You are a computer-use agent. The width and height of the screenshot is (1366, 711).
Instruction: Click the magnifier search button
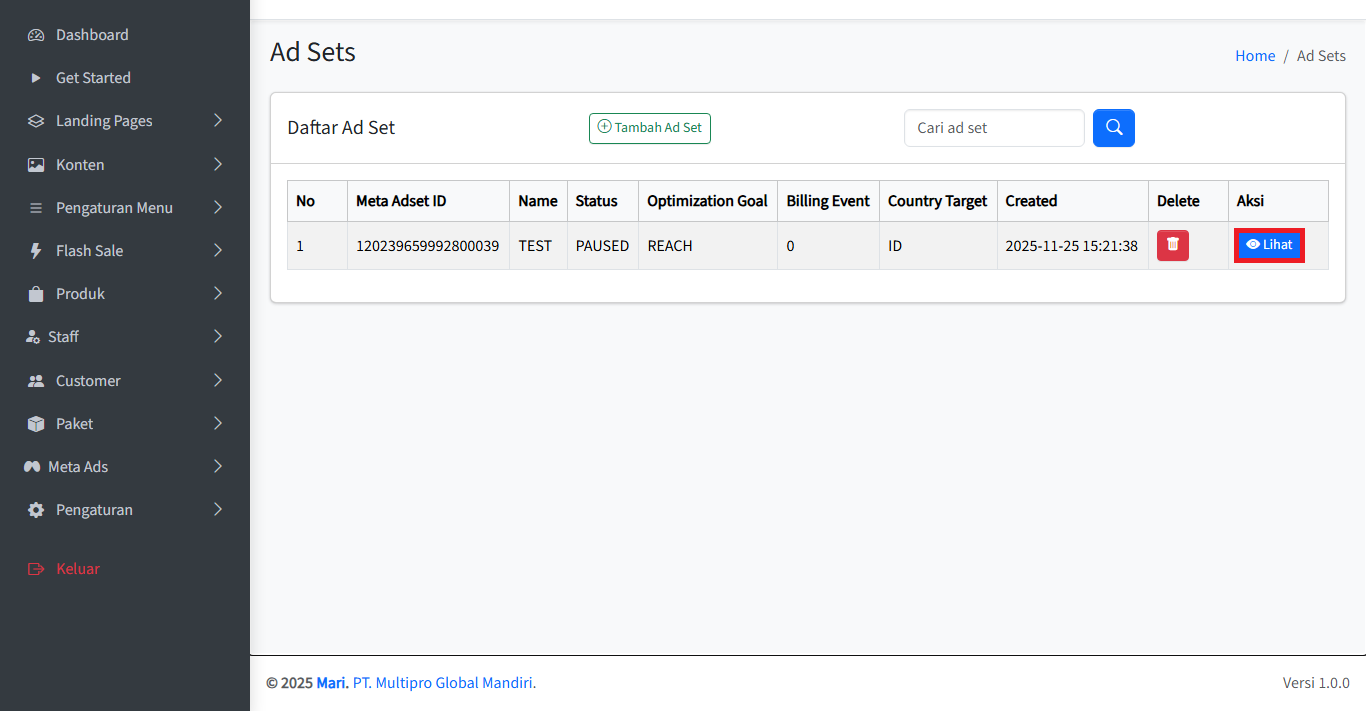tap(1113, 128)
